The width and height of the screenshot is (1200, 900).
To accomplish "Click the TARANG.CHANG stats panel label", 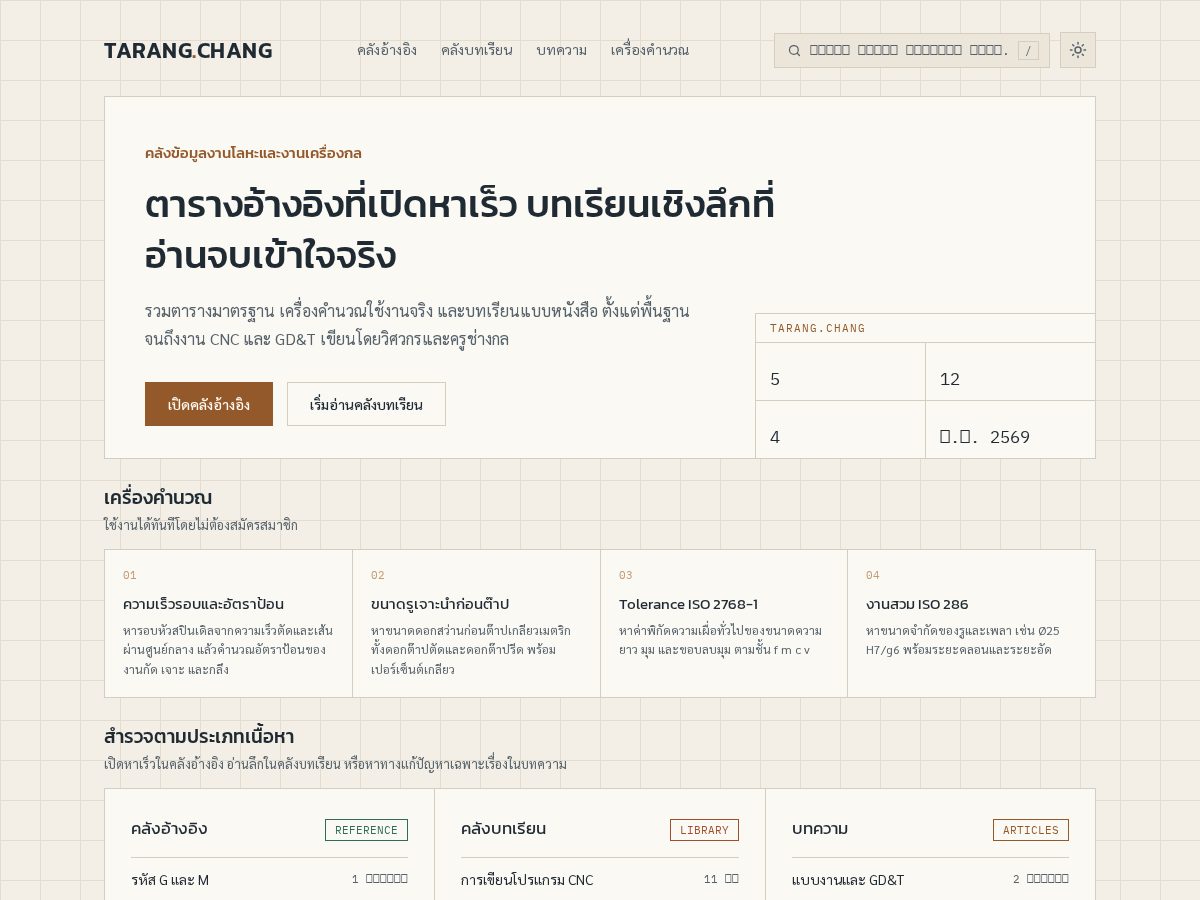I will (x=818, y=328).
